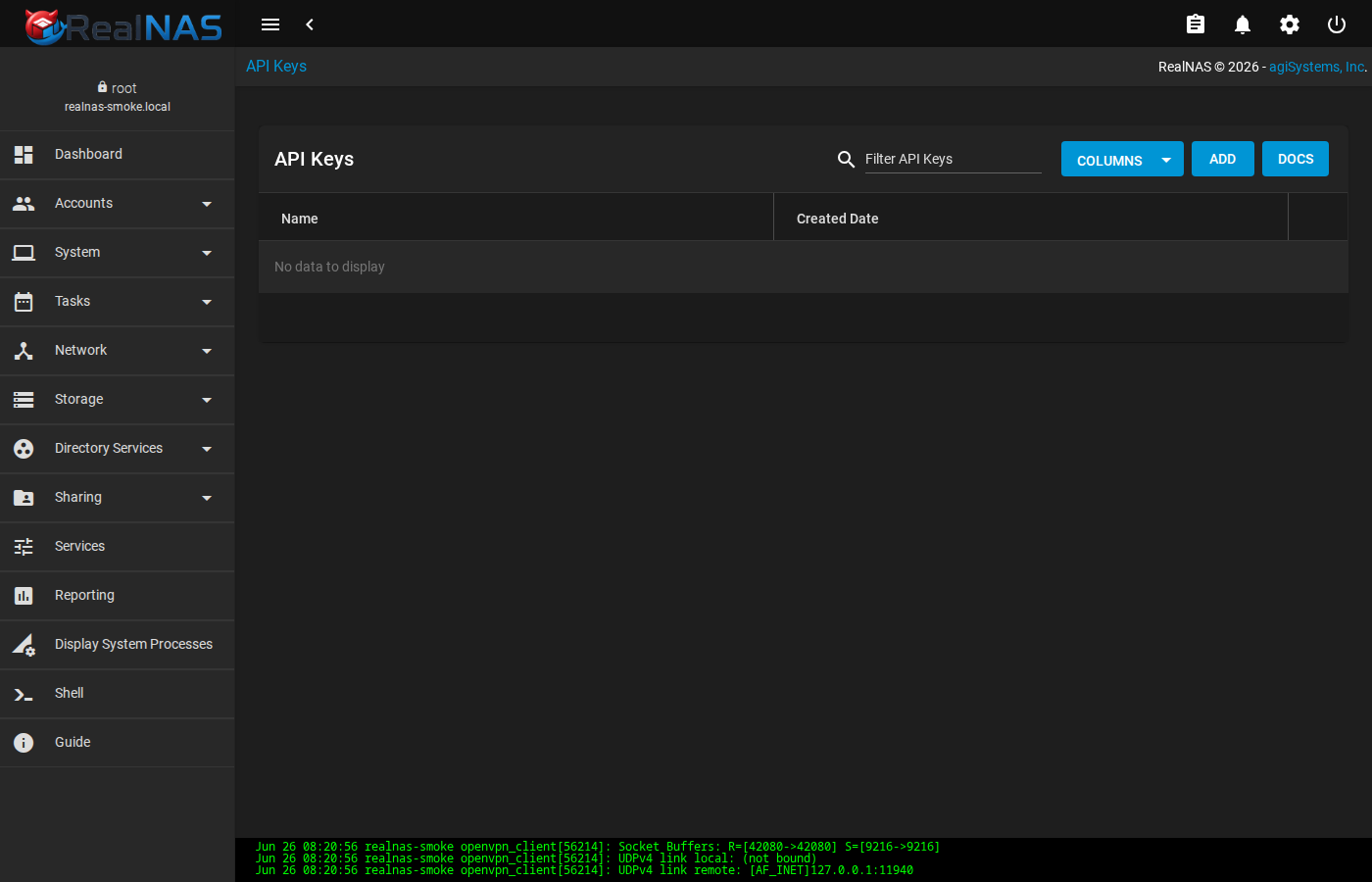Expand the Sharing menu arrow
The width and height of the screenshot is (1372, 882).
click(207, 498)
